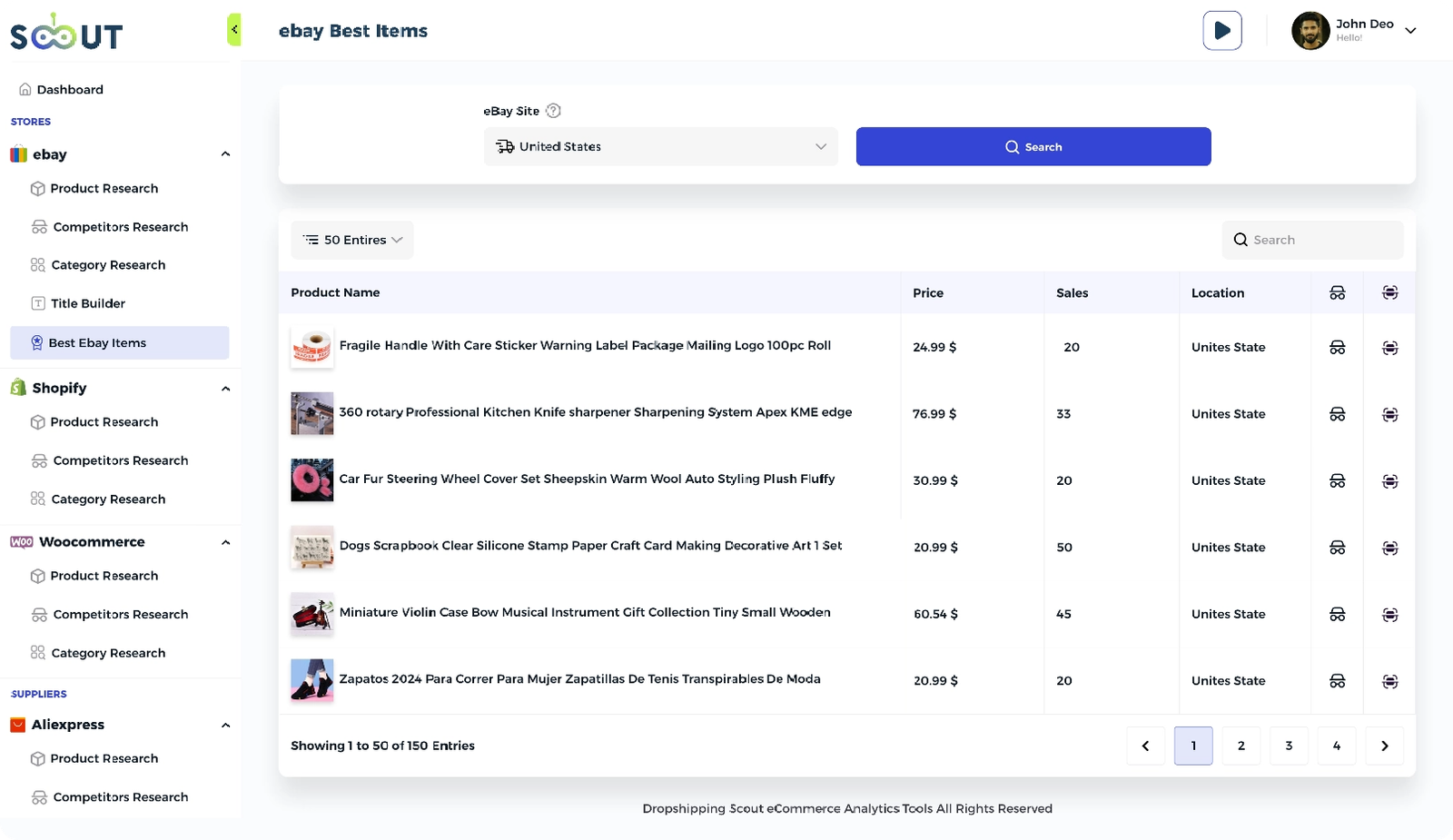Collapse the ebay stores section
Viewport: 1453px width, 840px height.
click(x=225, y=154)
